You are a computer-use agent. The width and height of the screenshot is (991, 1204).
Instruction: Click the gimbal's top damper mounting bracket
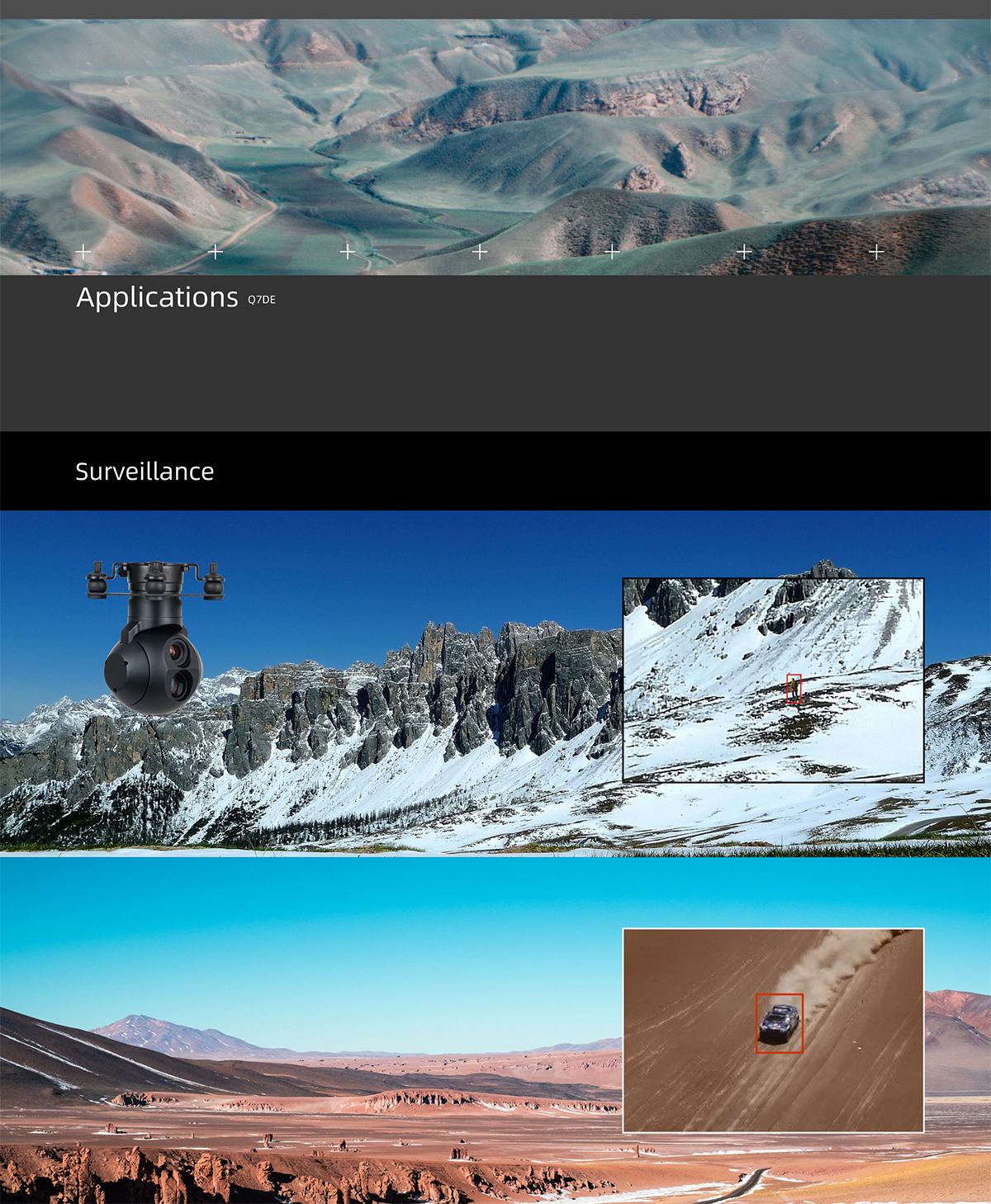(x=155, y=577)
